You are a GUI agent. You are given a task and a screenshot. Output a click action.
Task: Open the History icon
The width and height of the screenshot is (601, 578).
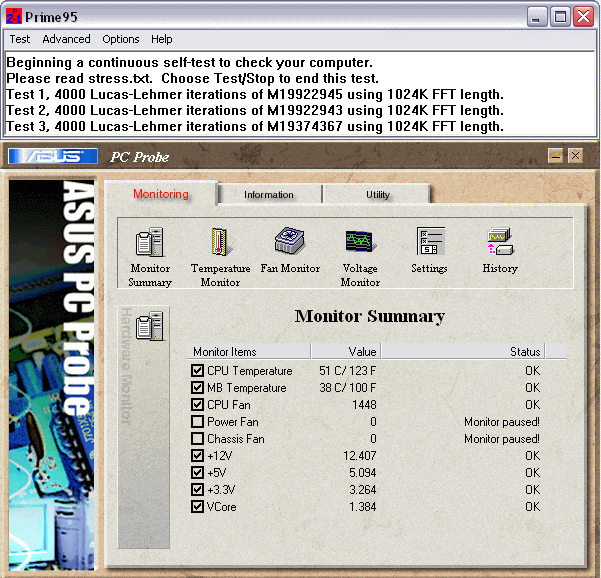click(500, 242)
